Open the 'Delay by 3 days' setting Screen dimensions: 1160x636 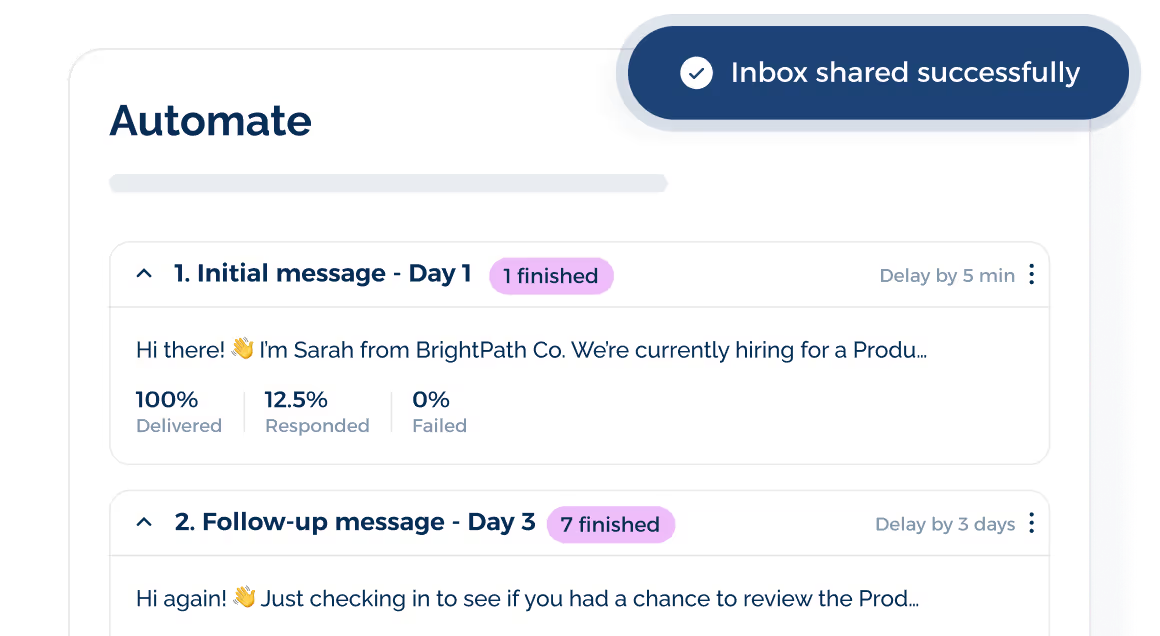click(x=944, y=524)
